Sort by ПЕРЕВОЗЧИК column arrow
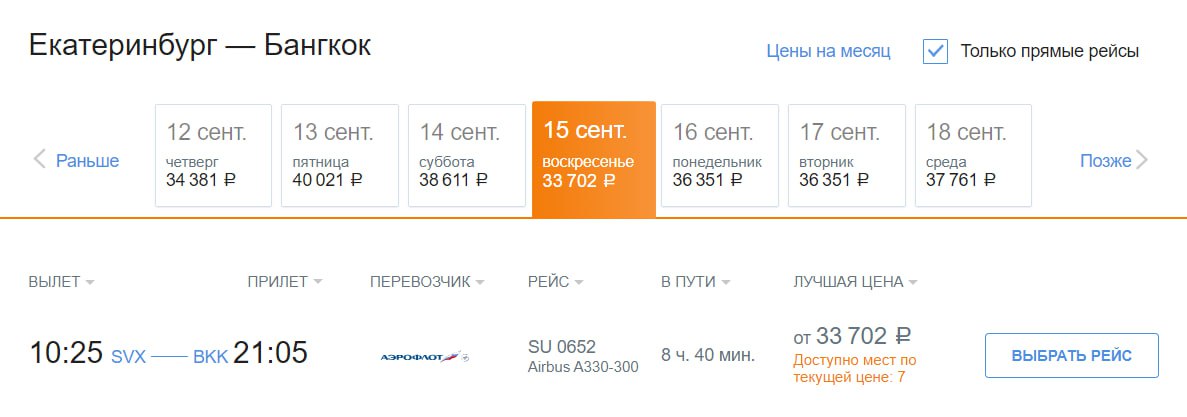 [480, 283]
